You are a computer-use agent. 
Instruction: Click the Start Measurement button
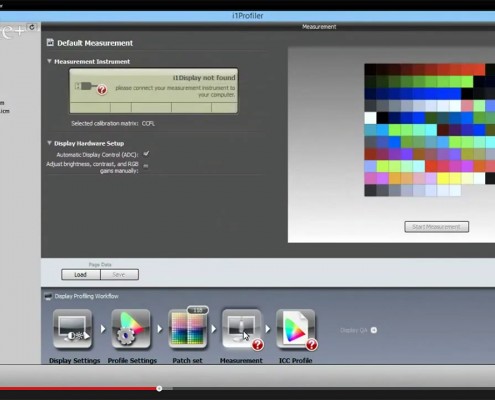coord(436,227)
